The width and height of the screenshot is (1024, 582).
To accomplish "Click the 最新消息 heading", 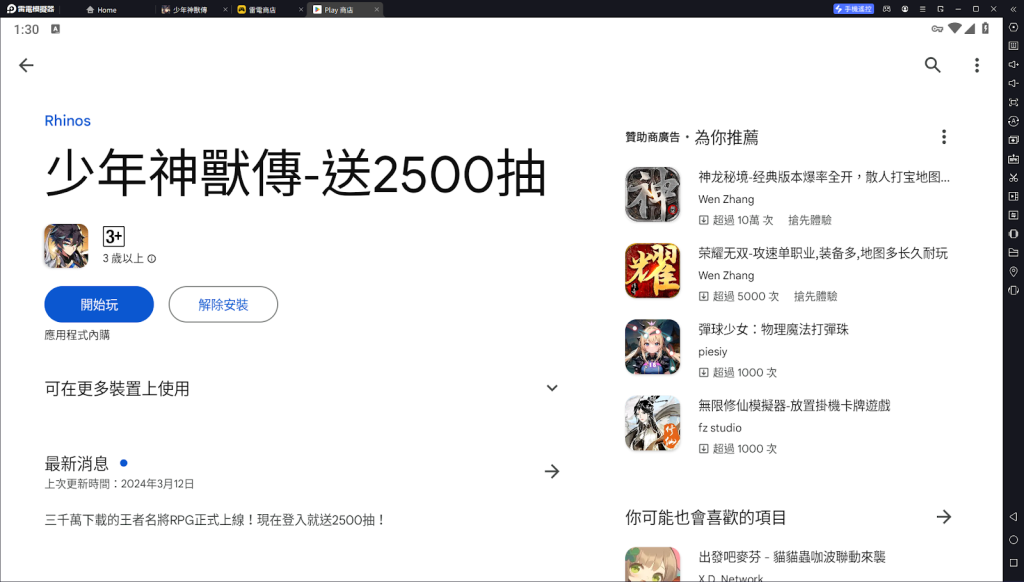I will [76, 464].
